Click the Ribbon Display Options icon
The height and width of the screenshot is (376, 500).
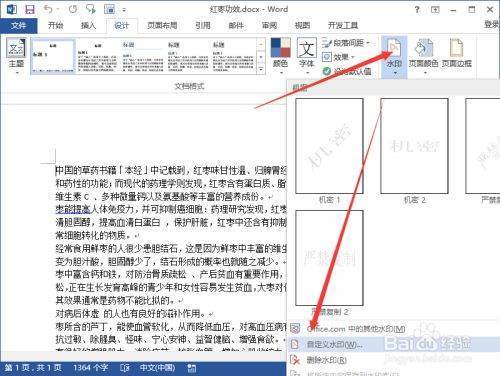[x=435, y=10]
